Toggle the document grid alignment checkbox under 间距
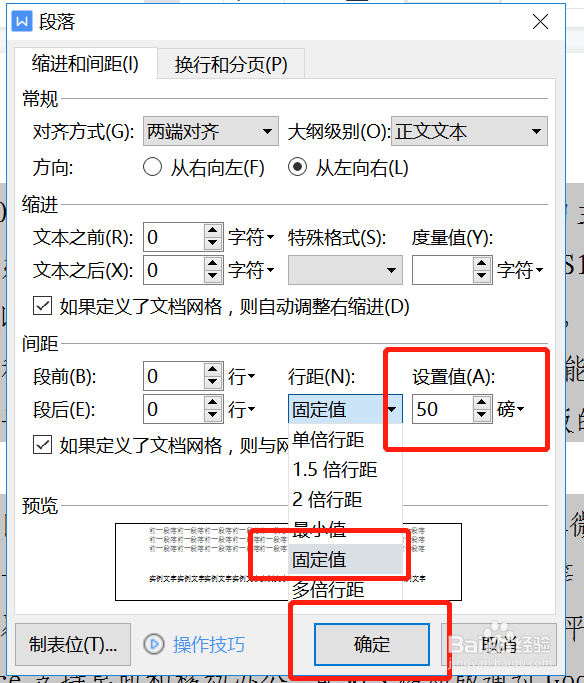This screenshot has height=683, width=584. point(42,445)
